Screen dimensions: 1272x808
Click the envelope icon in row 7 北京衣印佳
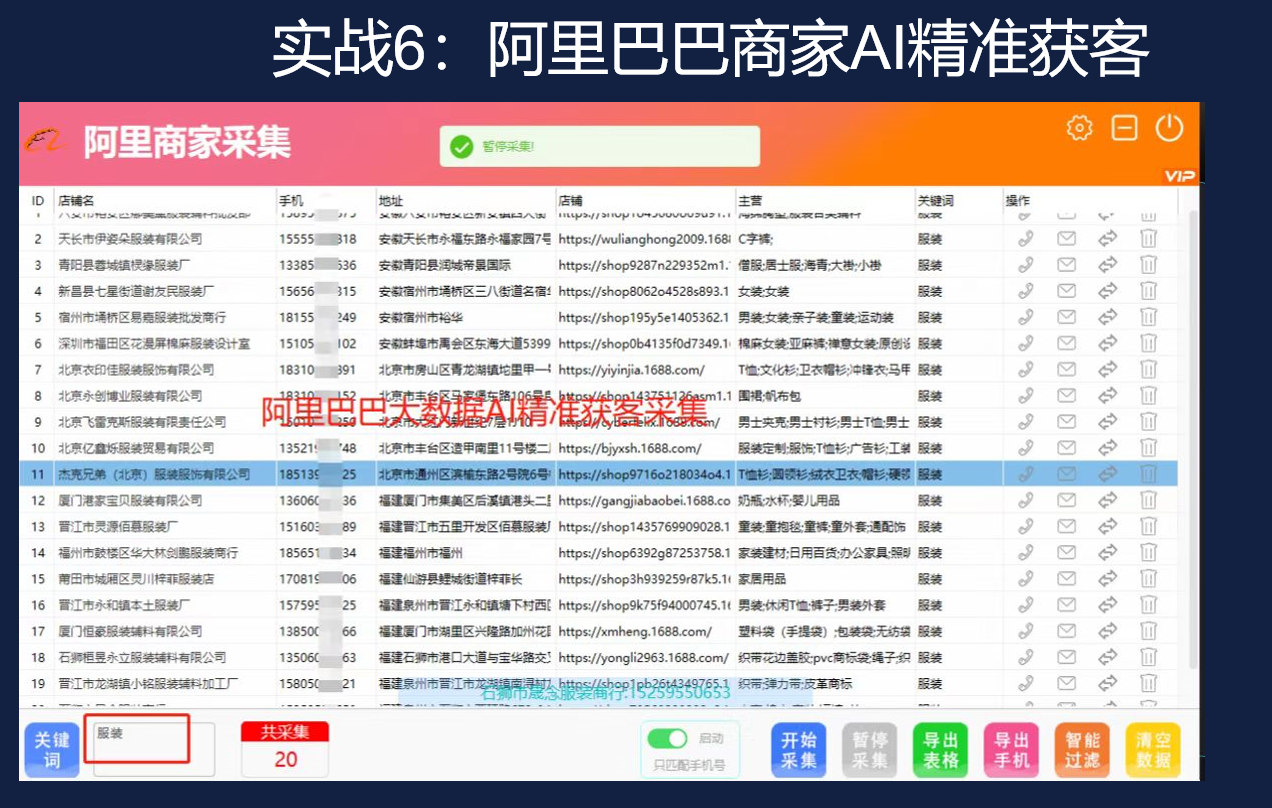(1067, 370)
